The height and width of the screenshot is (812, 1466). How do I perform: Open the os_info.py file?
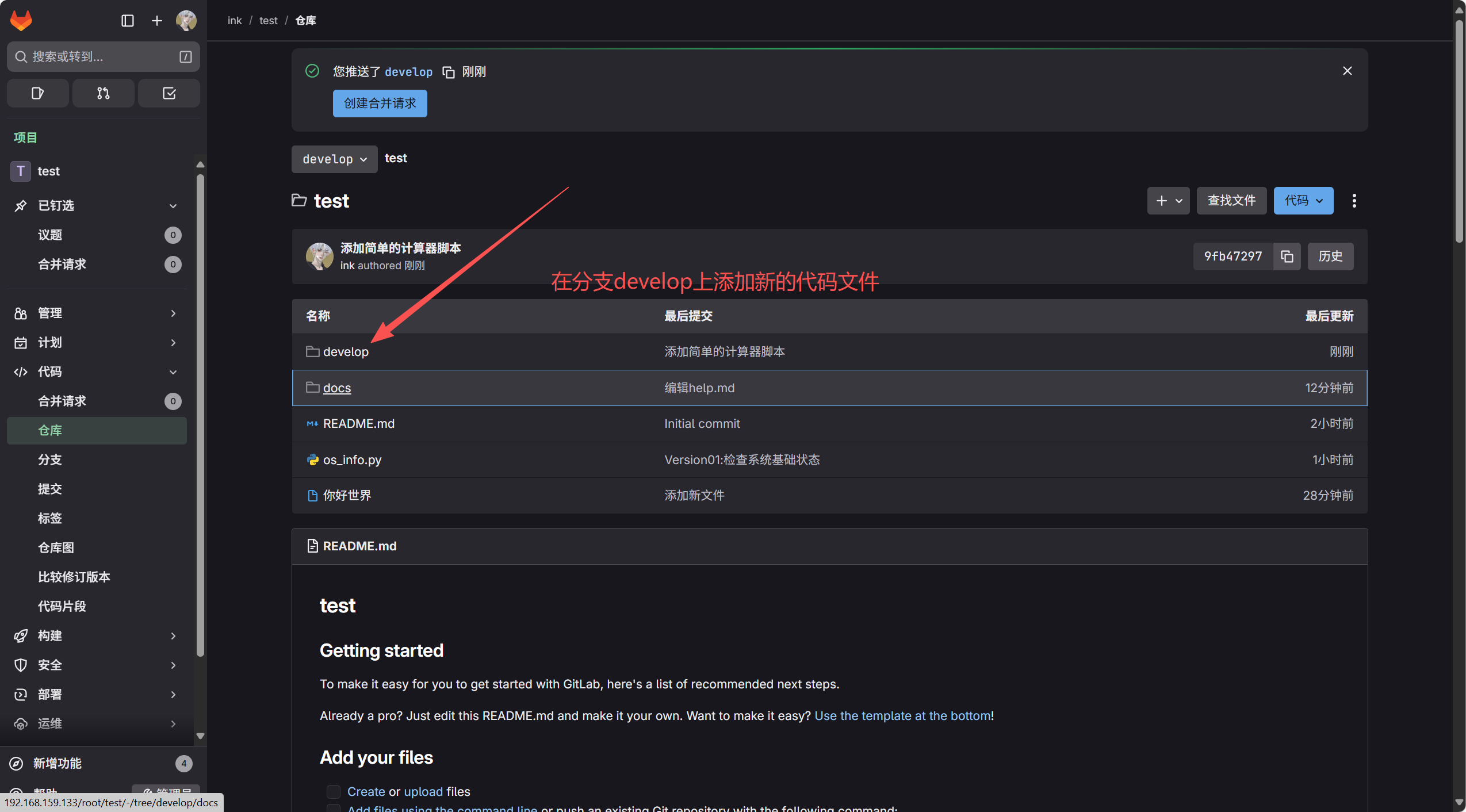352,459
